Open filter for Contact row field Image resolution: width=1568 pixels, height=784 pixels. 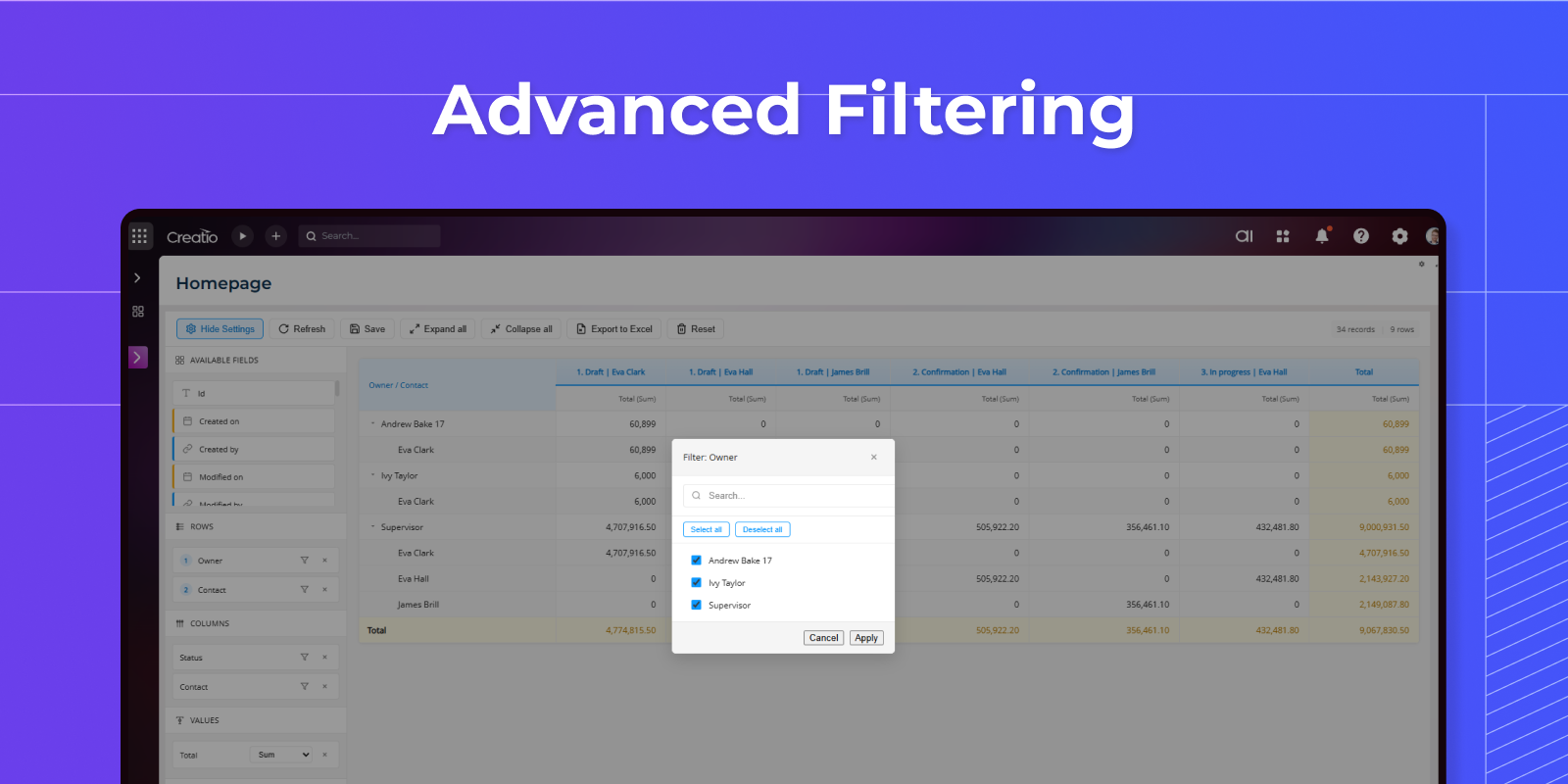(x=304, y=589)
